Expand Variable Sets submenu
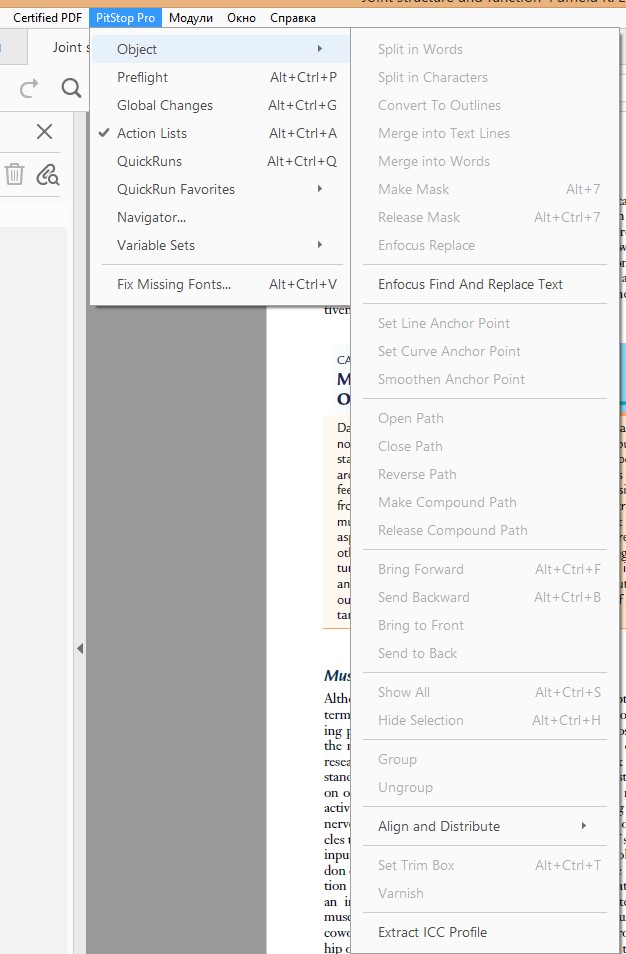The image size is (626, 954). 220,245
